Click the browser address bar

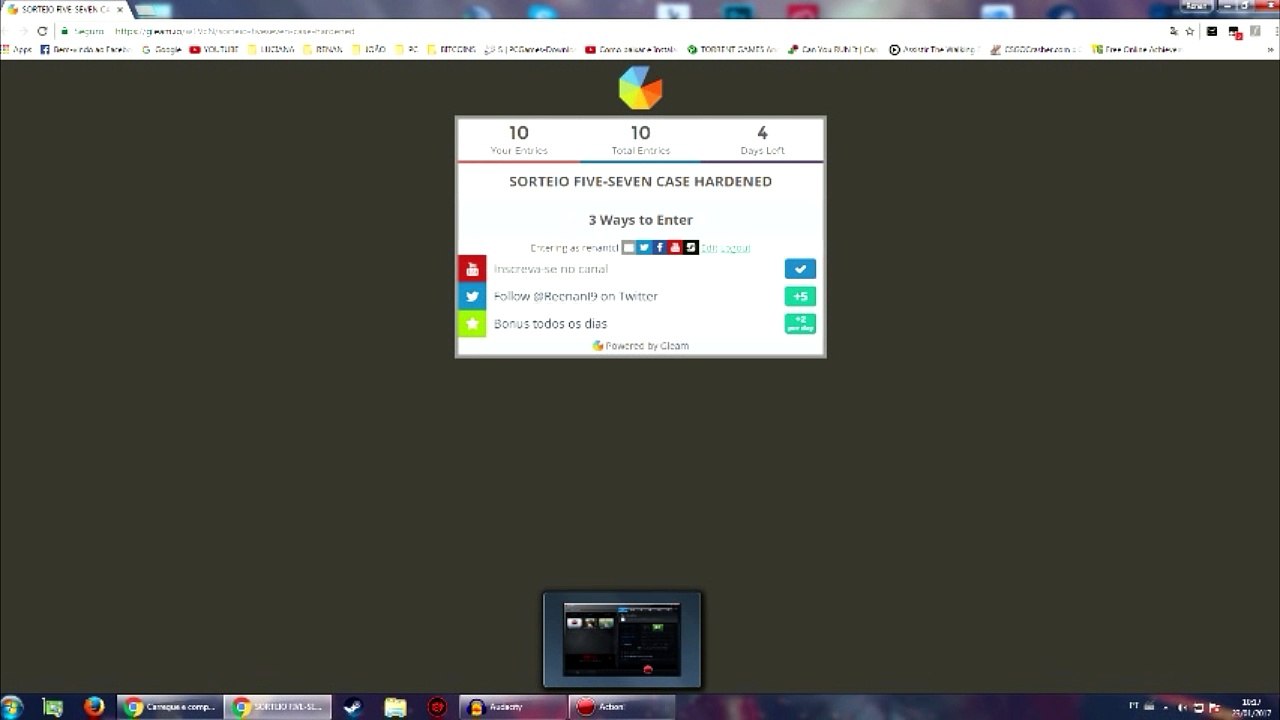click(x=610, y=31)
